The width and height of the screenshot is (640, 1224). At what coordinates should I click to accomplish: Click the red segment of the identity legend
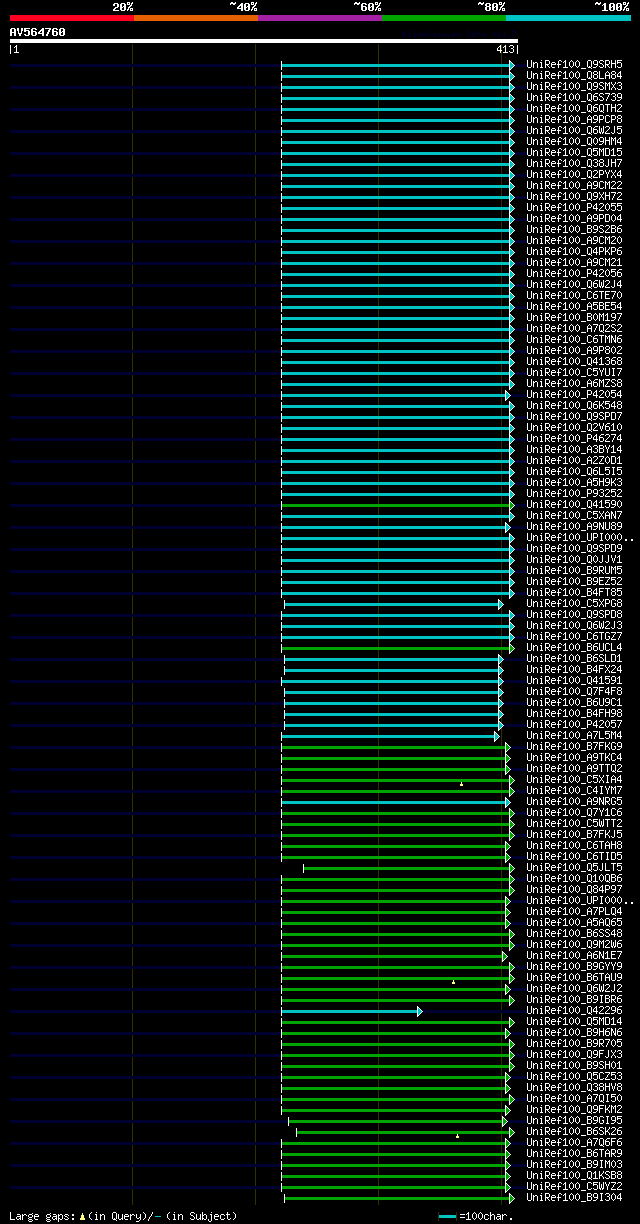[72, 18]
